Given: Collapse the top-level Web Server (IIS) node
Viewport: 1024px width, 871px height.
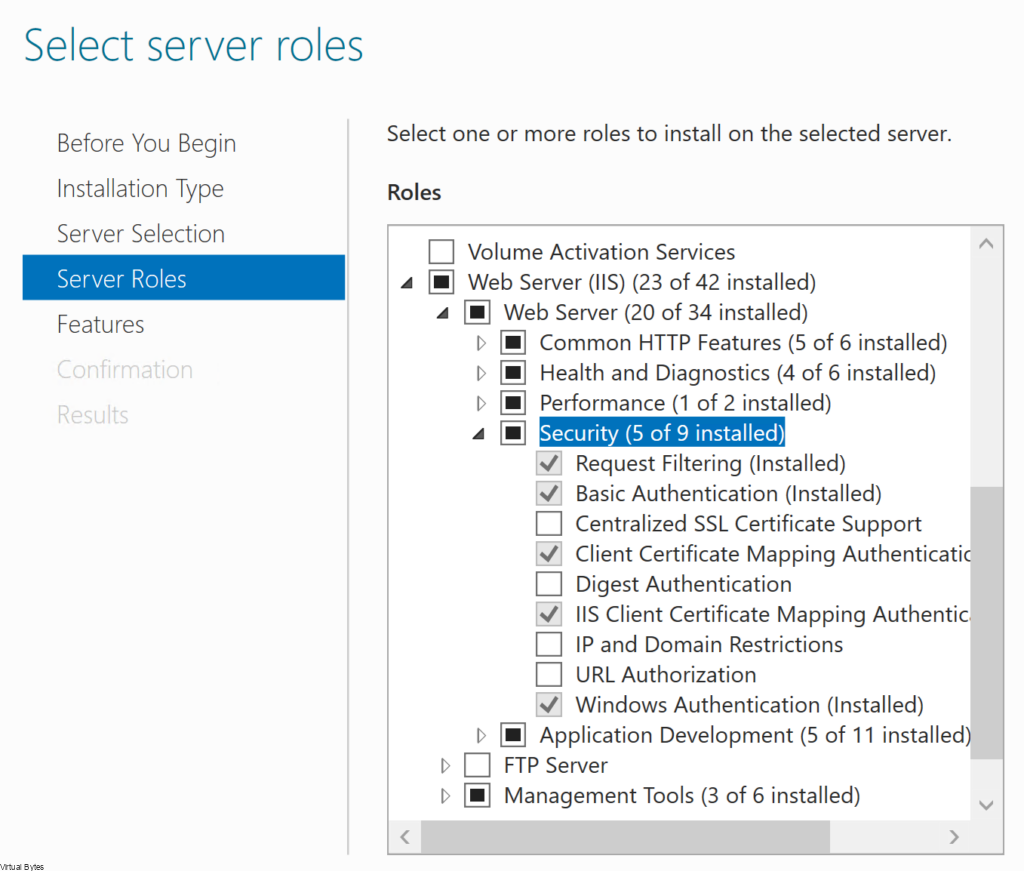Looking at the screenshot, I should coord(407,283).
